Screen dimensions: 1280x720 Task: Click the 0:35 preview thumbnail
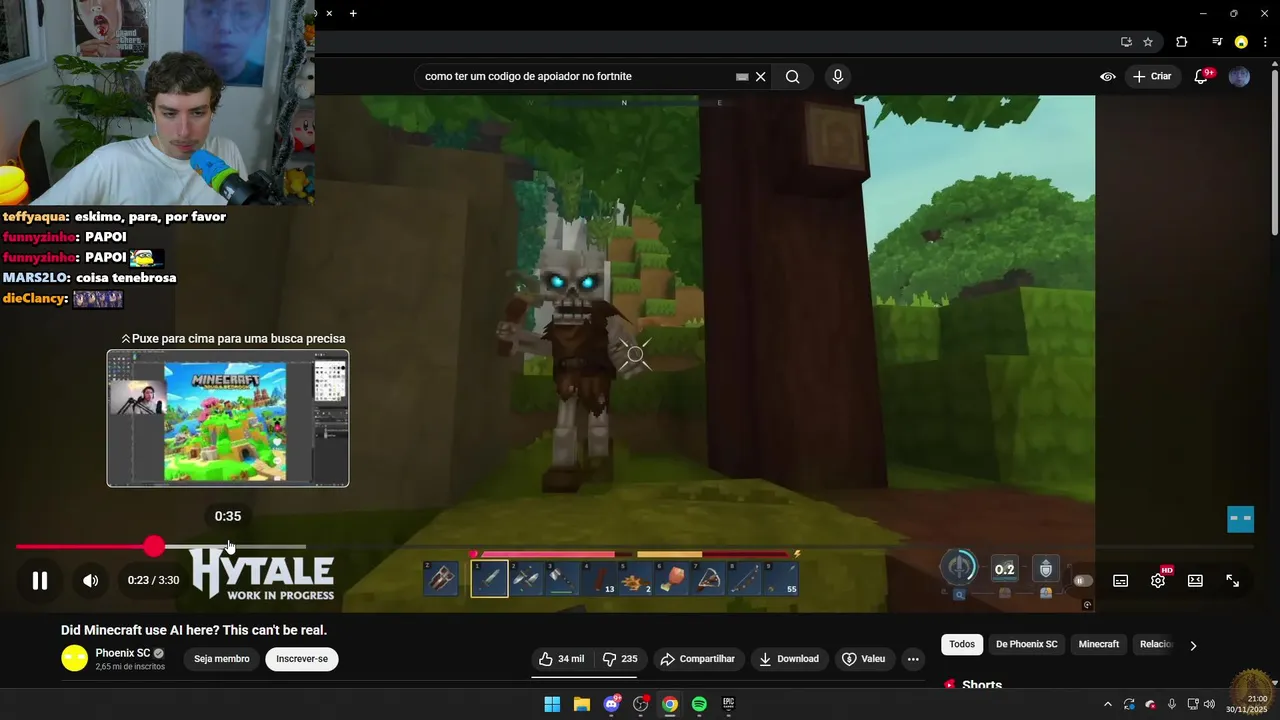point(228,418)
